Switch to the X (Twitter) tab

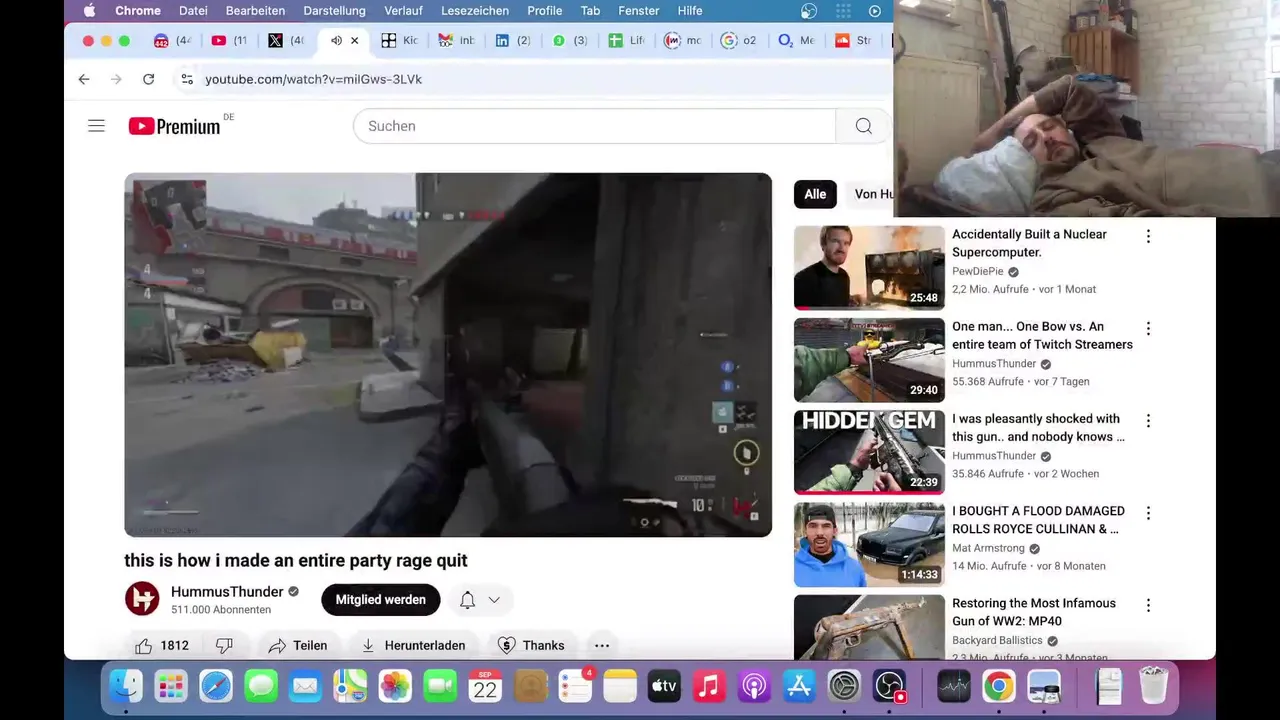[285, 41]
